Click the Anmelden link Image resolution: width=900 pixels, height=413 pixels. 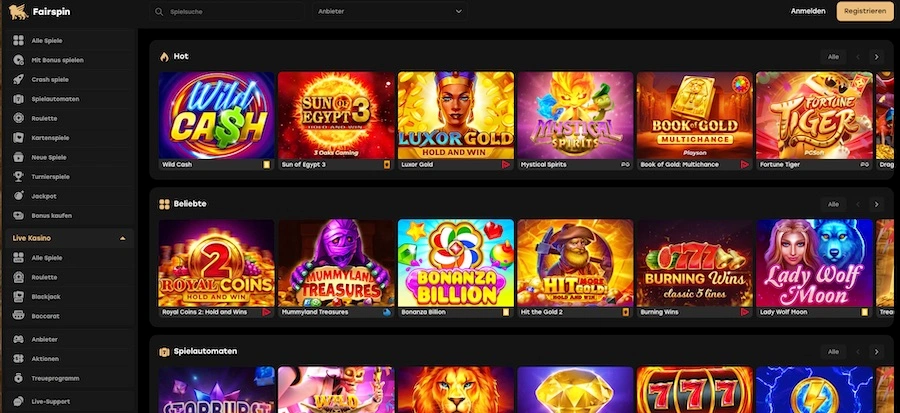808,11
